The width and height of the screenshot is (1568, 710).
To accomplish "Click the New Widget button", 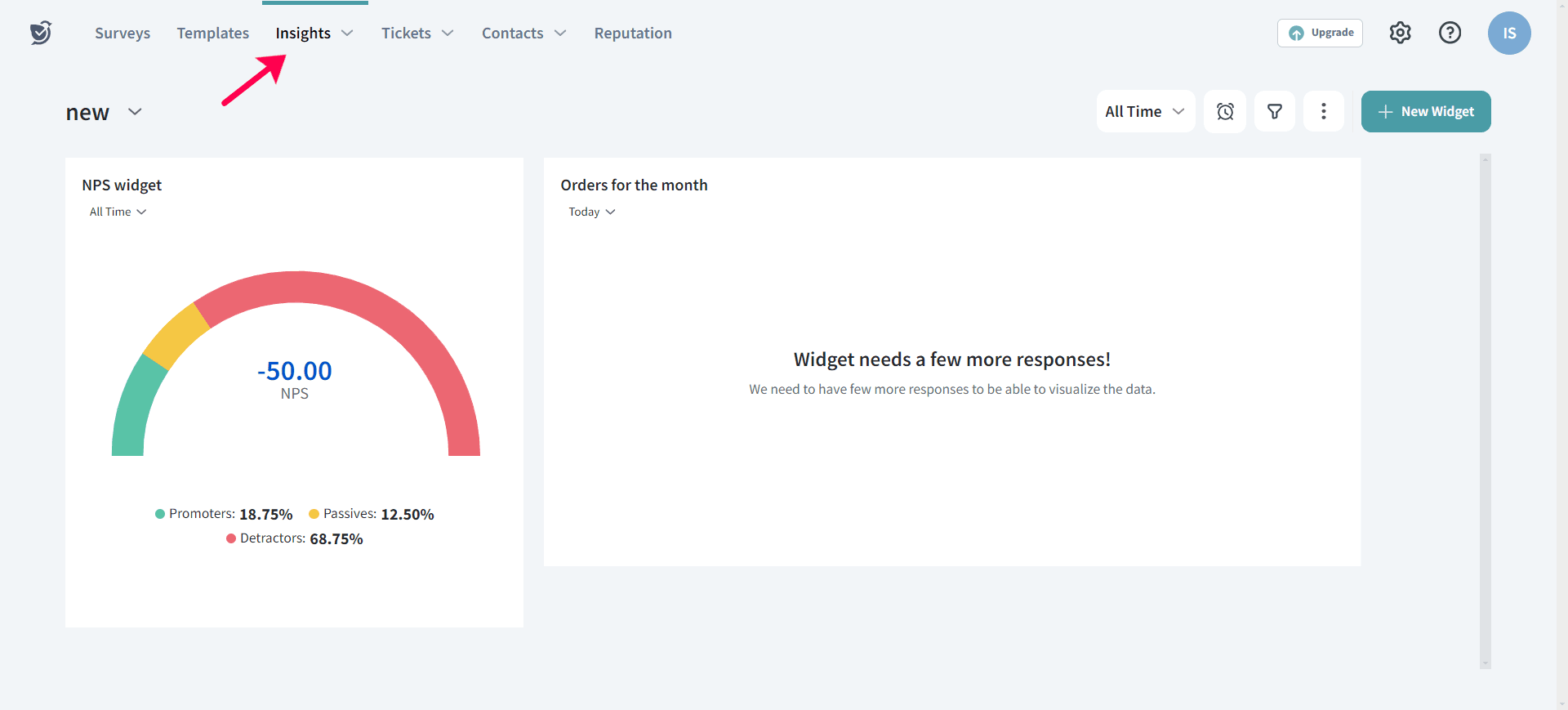I will pyautogui.click(x=1426, y=112).
